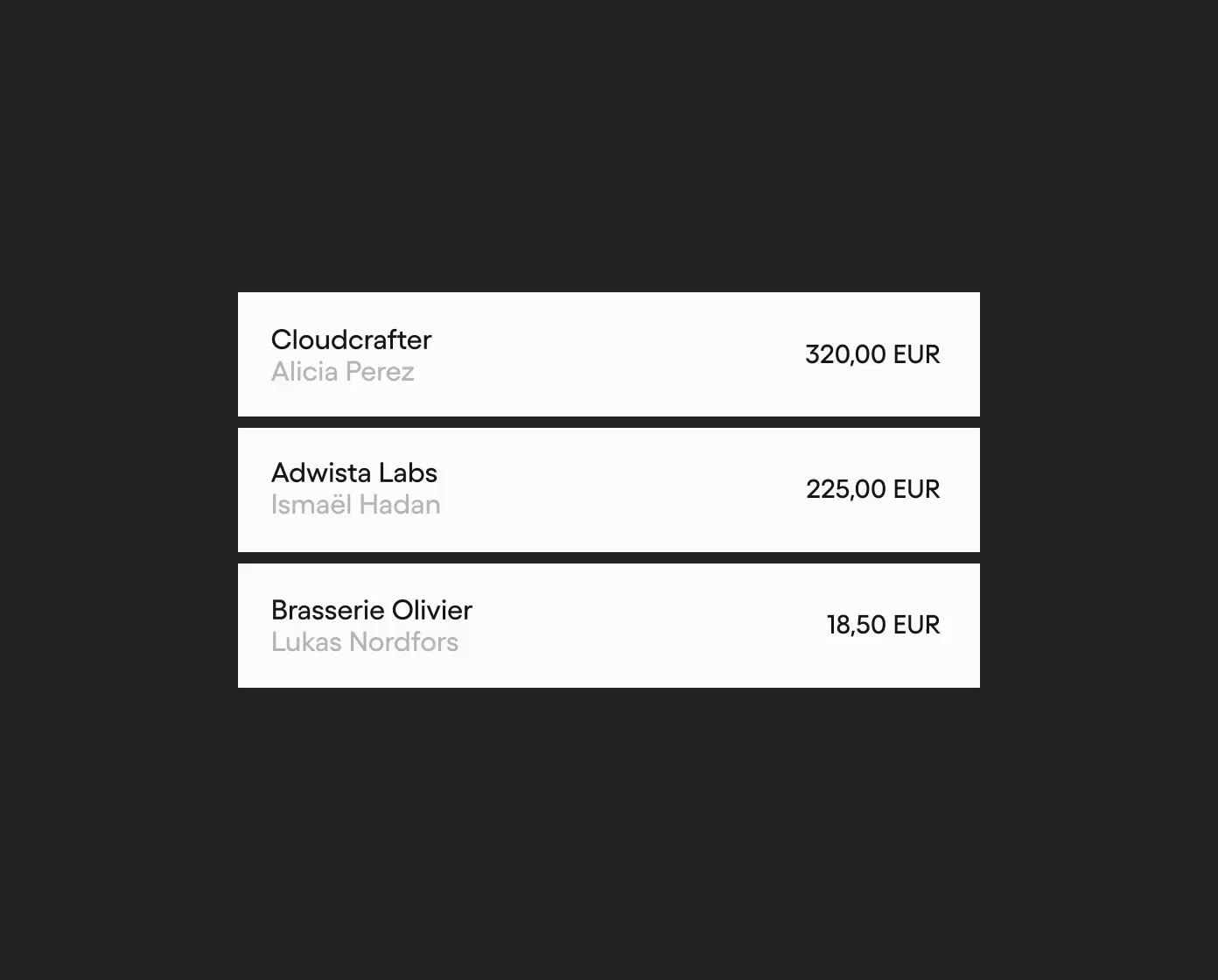This screenshot has width=1218, height=980.
Task: Click the Cloudcrafter merchant name
Action: [351, 339]
